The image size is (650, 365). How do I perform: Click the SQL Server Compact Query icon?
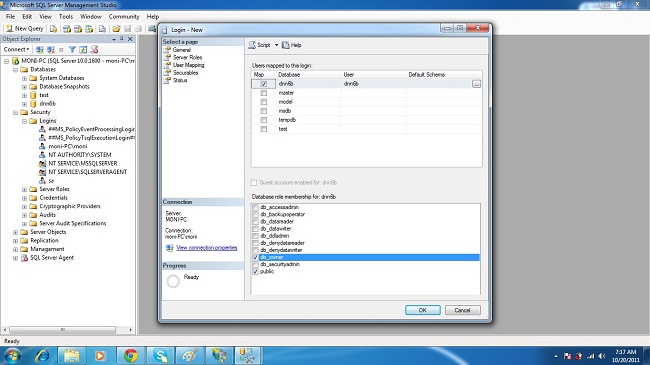pyautogui.click(x=102, y=29)
